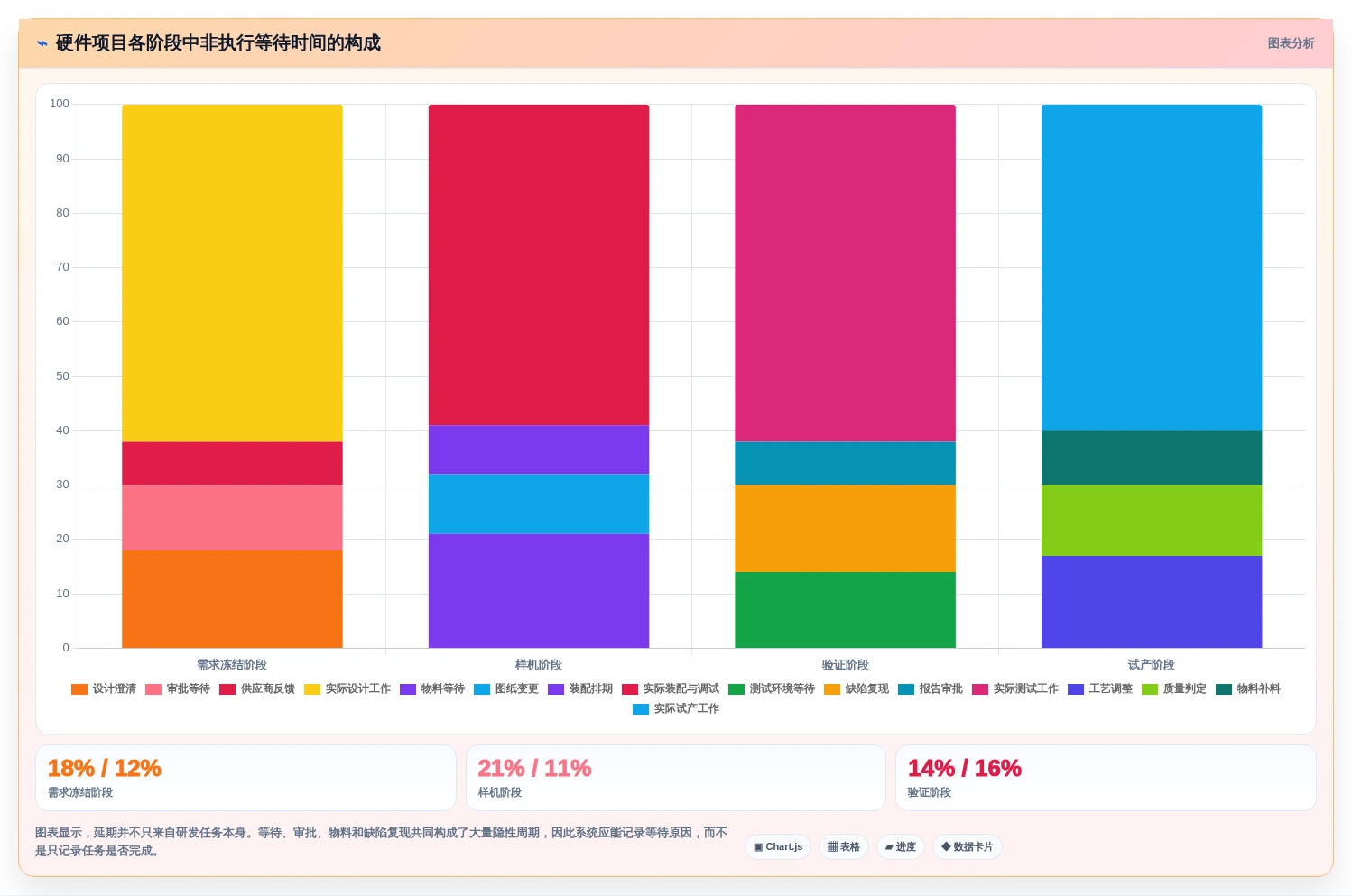Screen dimensions: 1352x896
Task: Click the pink 审批等待 bar segment
Action: [232, 518]
